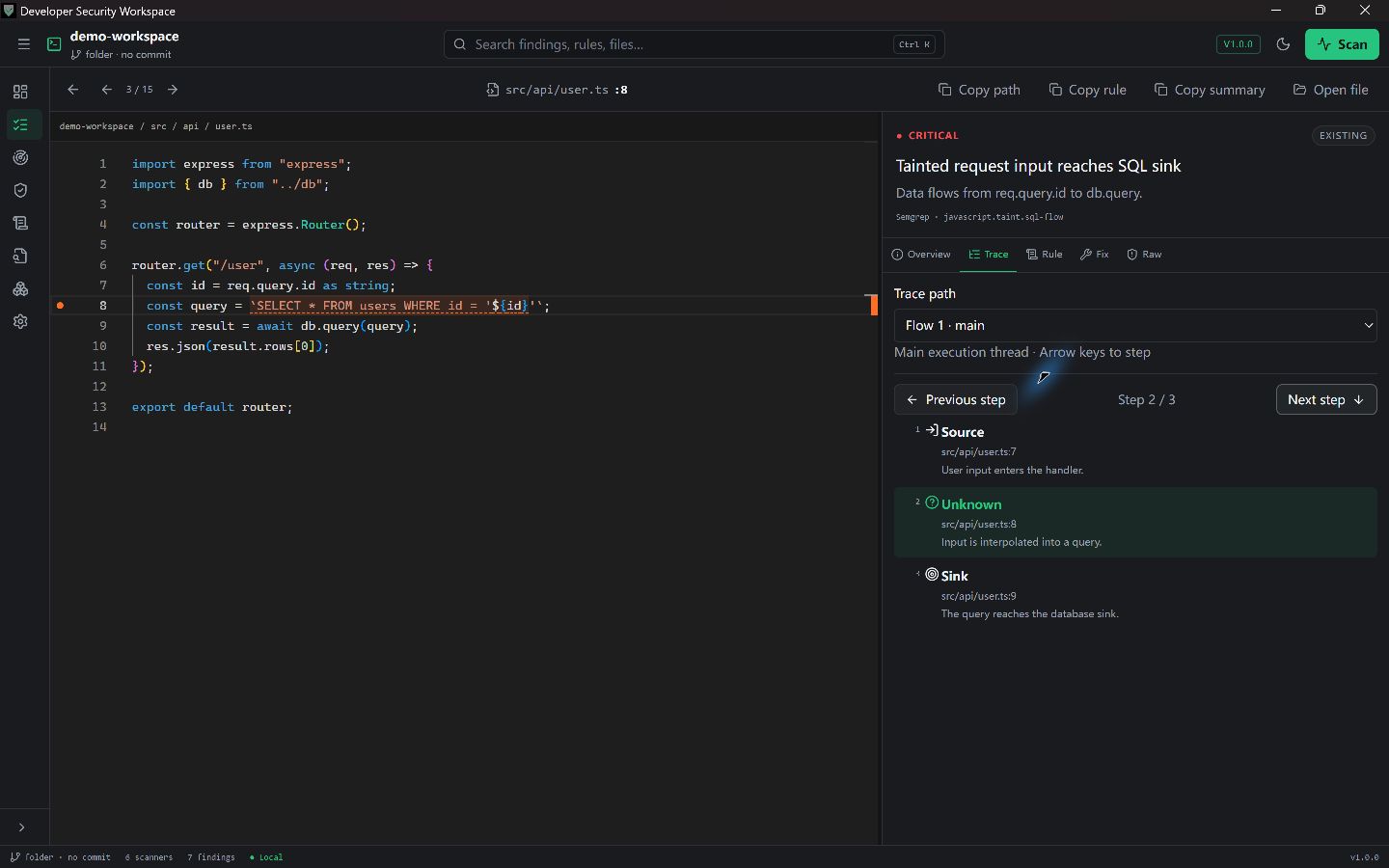Viewport: 1389px width, 868px height.
Task: Click Copy summary
Action: click(x=1210, y=90)
